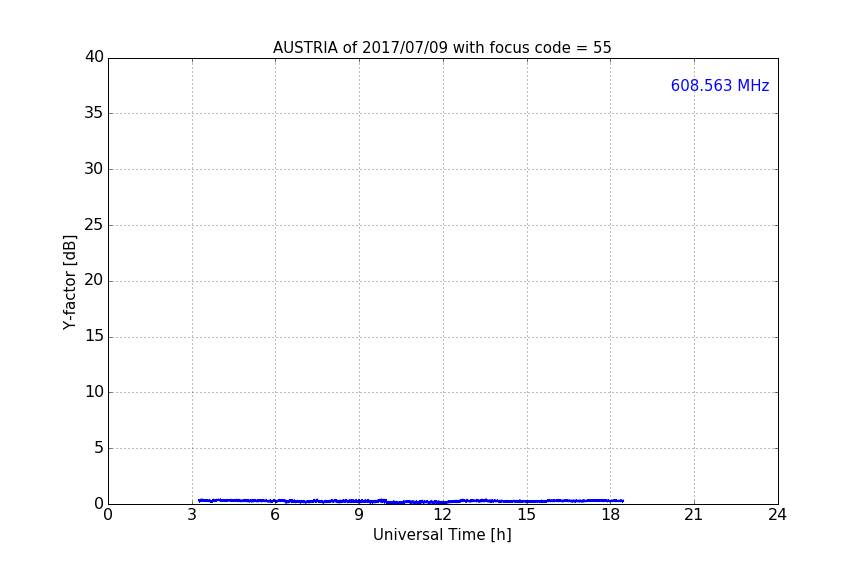
Task: Click the y-axis tick label '25'
Action: pos(94,224)
